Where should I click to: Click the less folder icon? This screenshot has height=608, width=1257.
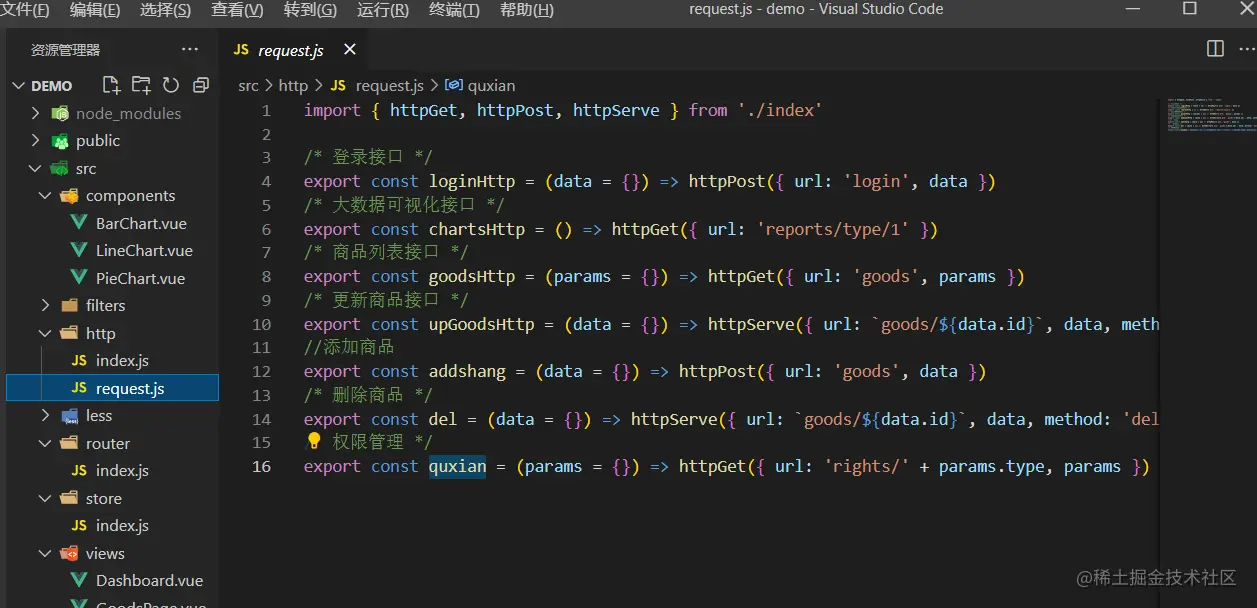(69, 416)
